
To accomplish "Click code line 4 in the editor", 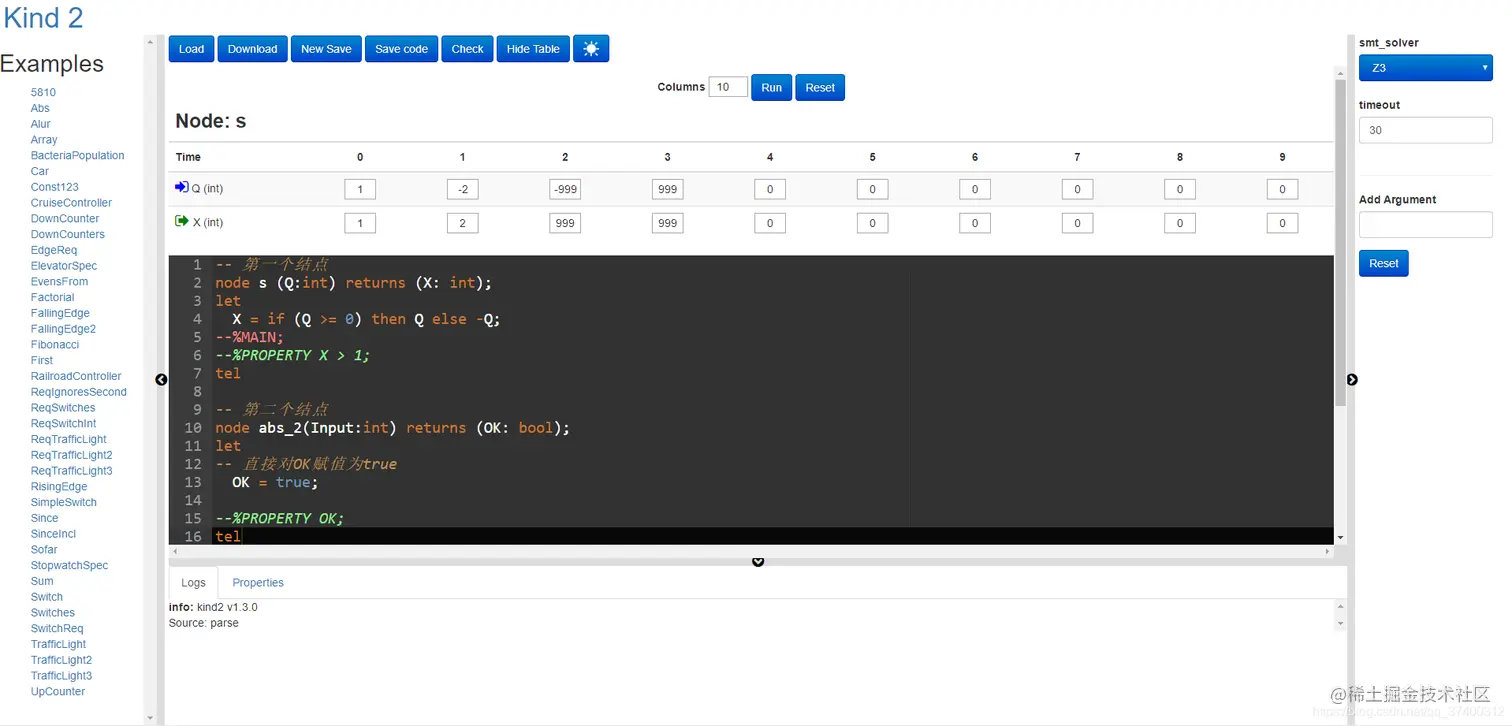I will [x=366, y=319].
